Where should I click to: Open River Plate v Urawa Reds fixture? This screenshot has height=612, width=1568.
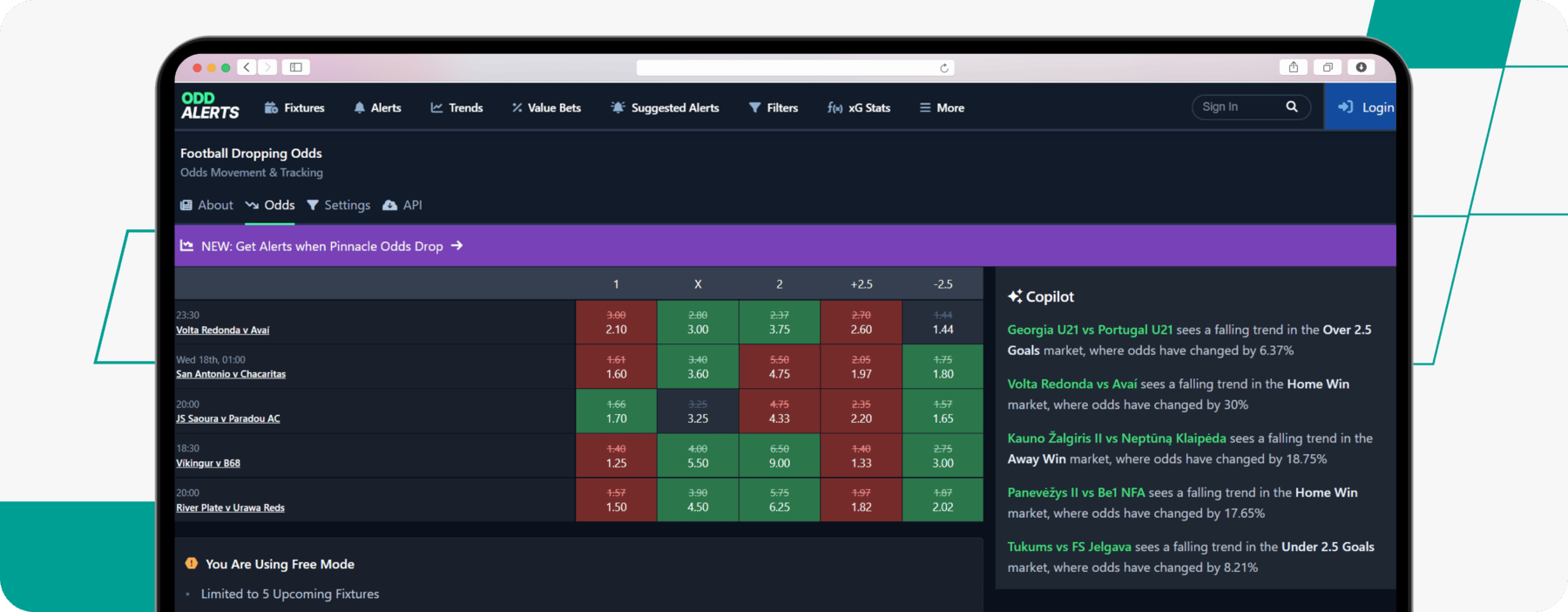230,507
